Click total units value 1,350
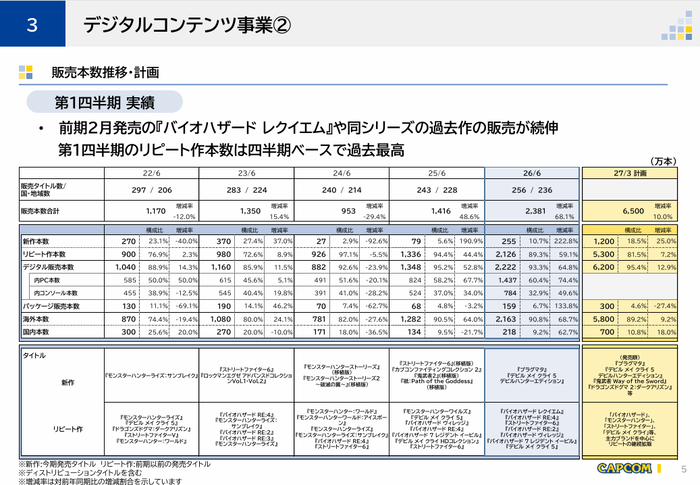 click(250, 211)
